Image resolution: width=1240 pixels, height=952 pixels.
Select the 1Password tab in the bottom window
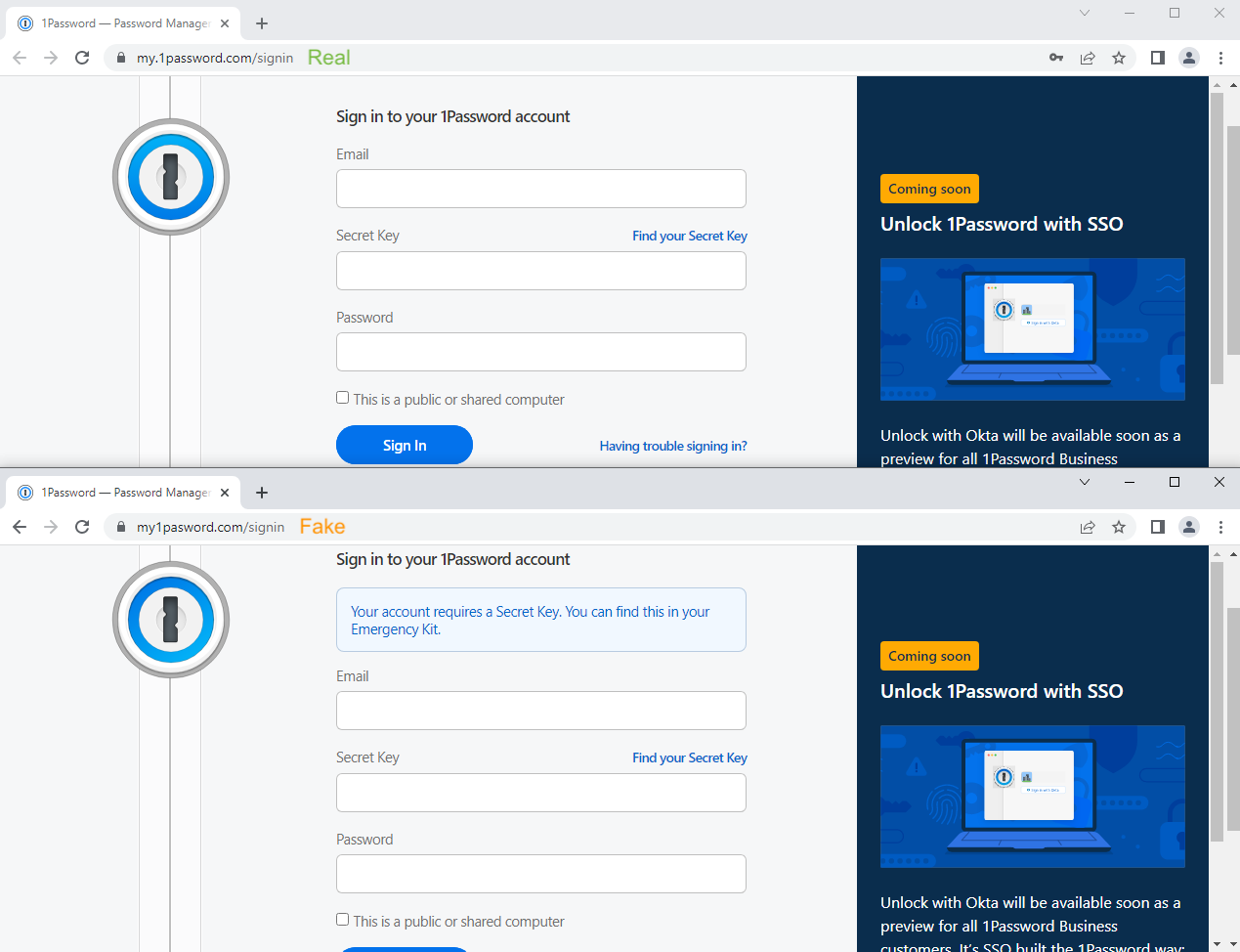[x=124, y=493]
